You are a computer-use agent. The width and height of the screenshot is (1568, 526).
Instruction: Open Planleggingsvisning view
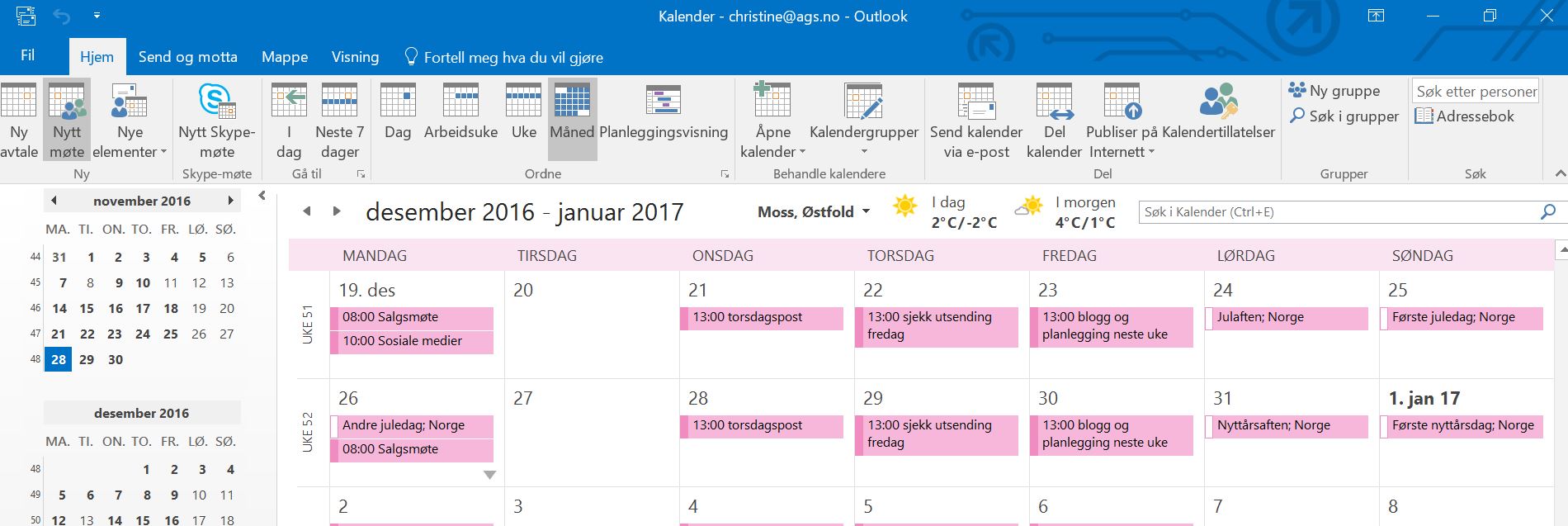pyautogui.click(x=664, y=121)
